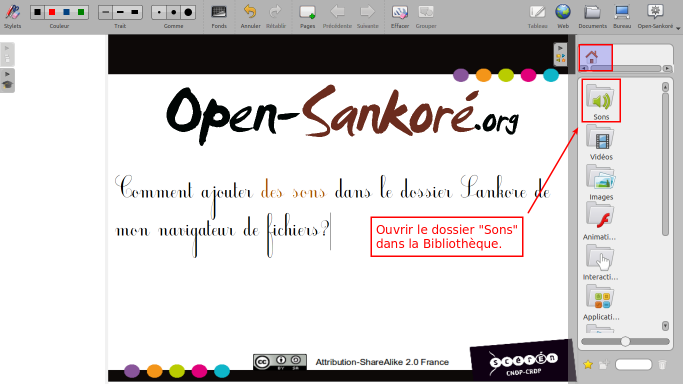Click the Creative Commons license badge
This screenshot has height=384, width=683.
click(x=280, y=362)
